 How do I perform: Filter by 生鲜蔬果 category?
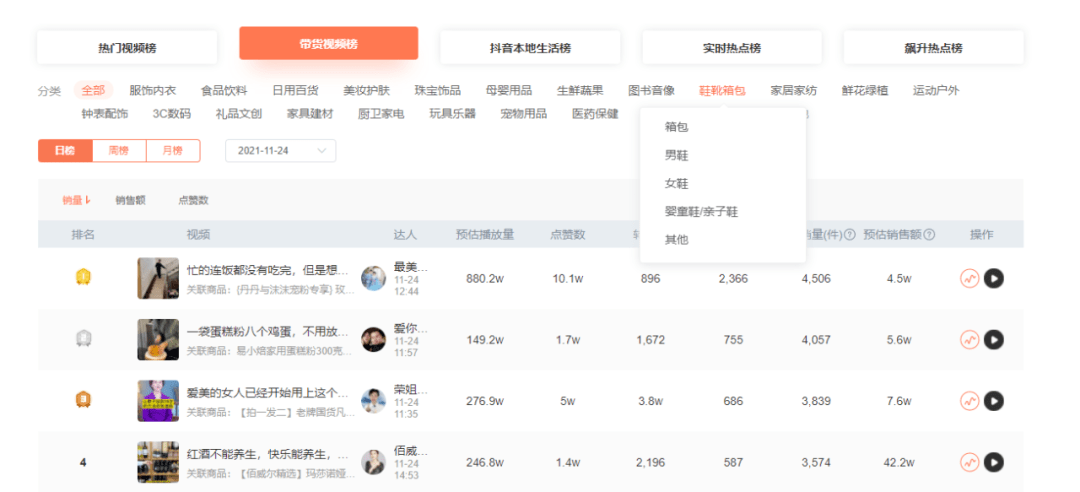tap(581, 90)
